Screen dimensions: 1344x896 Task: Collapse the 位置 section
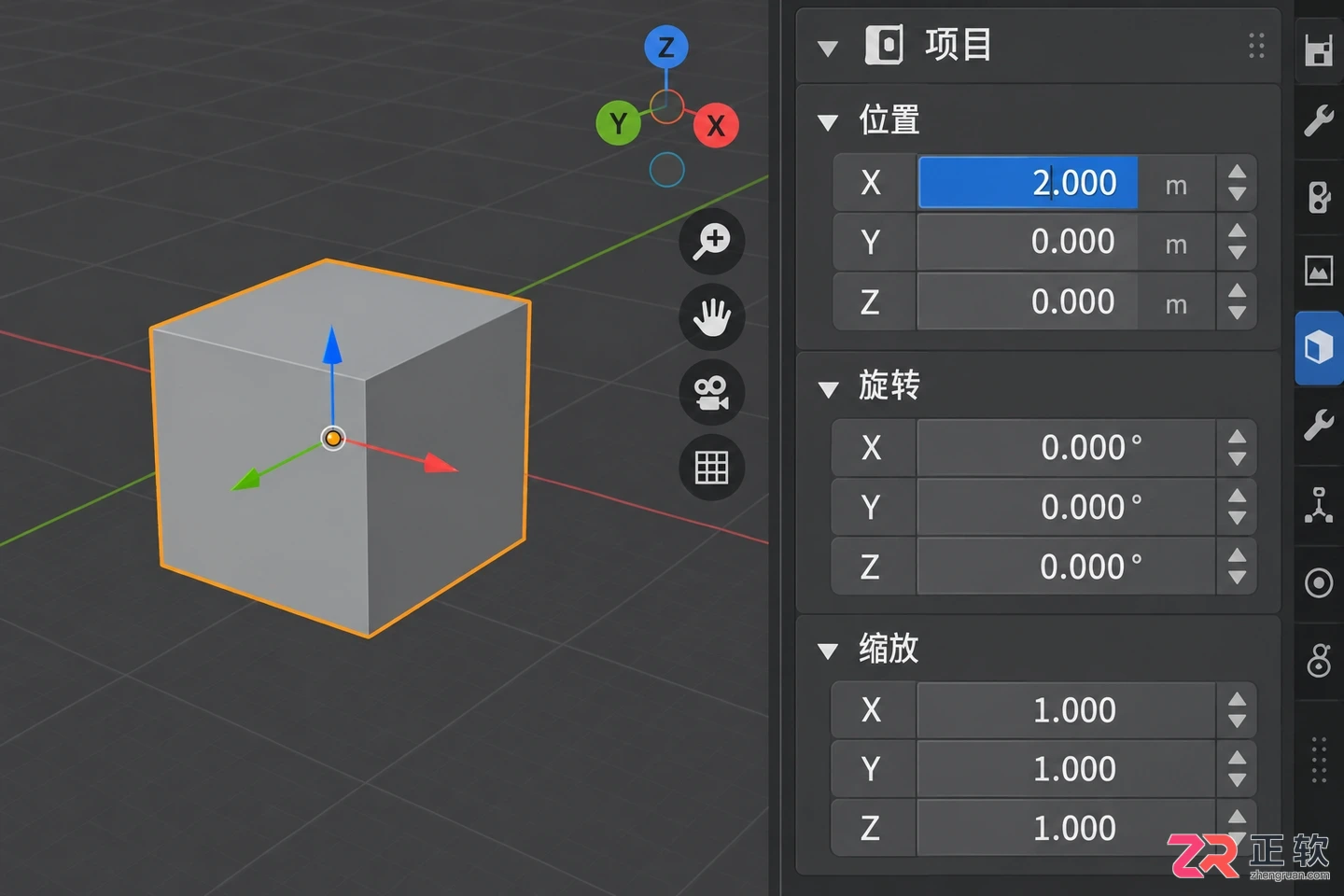point(828,122)
